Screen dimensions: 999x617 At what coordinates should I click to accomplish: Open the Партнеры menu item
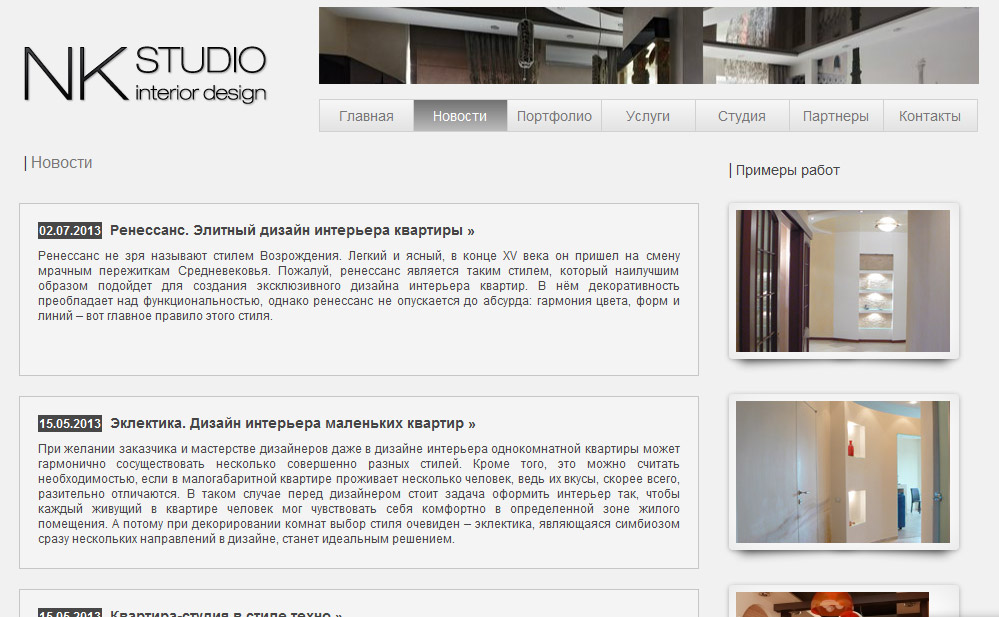[836, 116]
